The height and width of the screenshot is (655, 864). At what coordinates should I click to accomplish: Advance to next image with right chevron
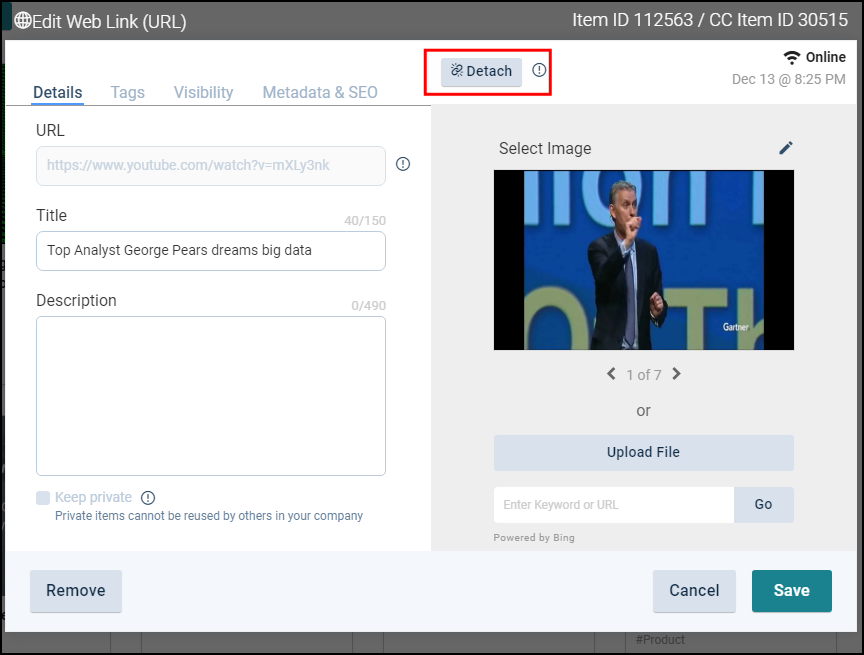click(x=677, y=374)
